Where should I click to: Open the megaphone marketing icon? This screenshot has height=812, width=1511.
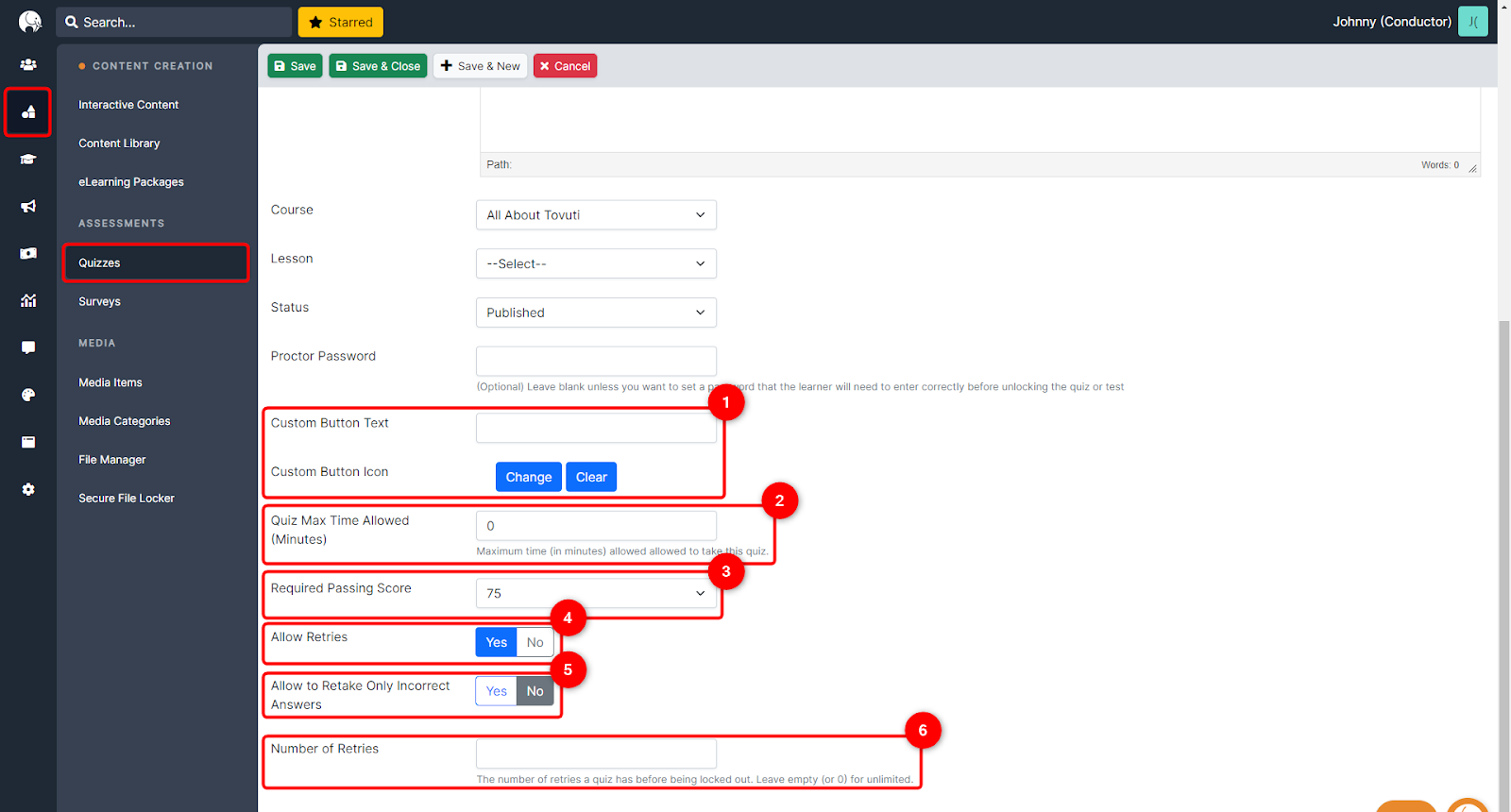(x=28, y=206)
